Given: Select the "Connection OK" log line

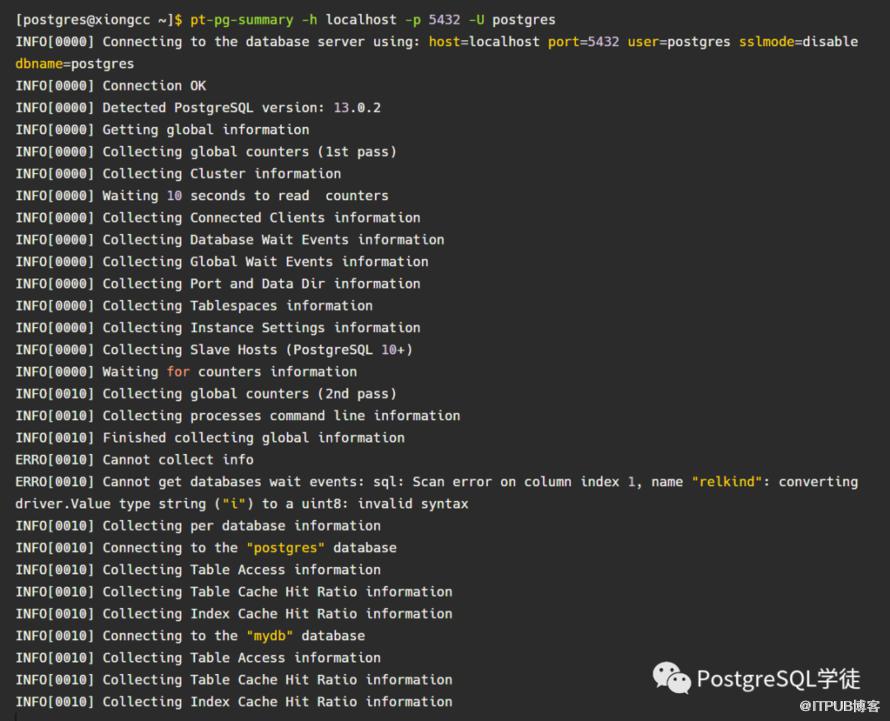Looking at the screenshot, I should tap(154, 86).
